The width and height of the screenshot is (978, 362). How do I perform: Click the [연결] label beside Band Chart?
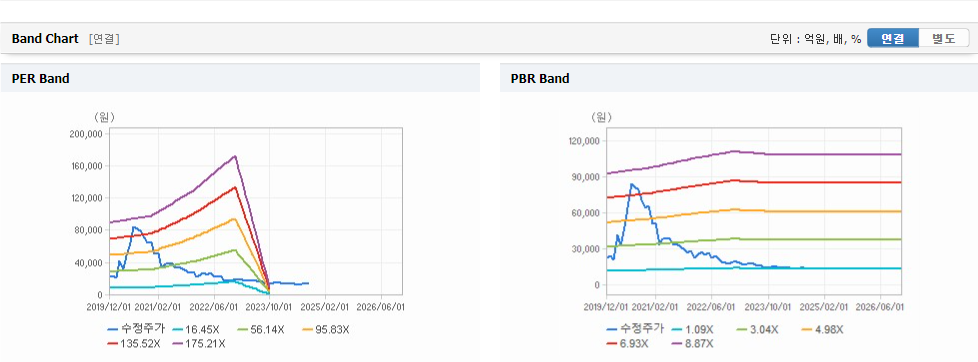(104, 39)
